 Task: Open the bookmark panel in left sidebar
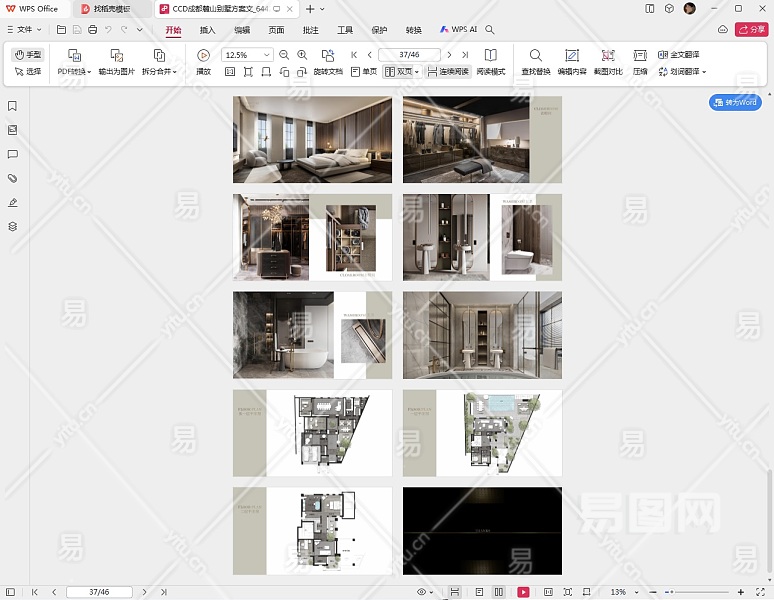(13, 106)
